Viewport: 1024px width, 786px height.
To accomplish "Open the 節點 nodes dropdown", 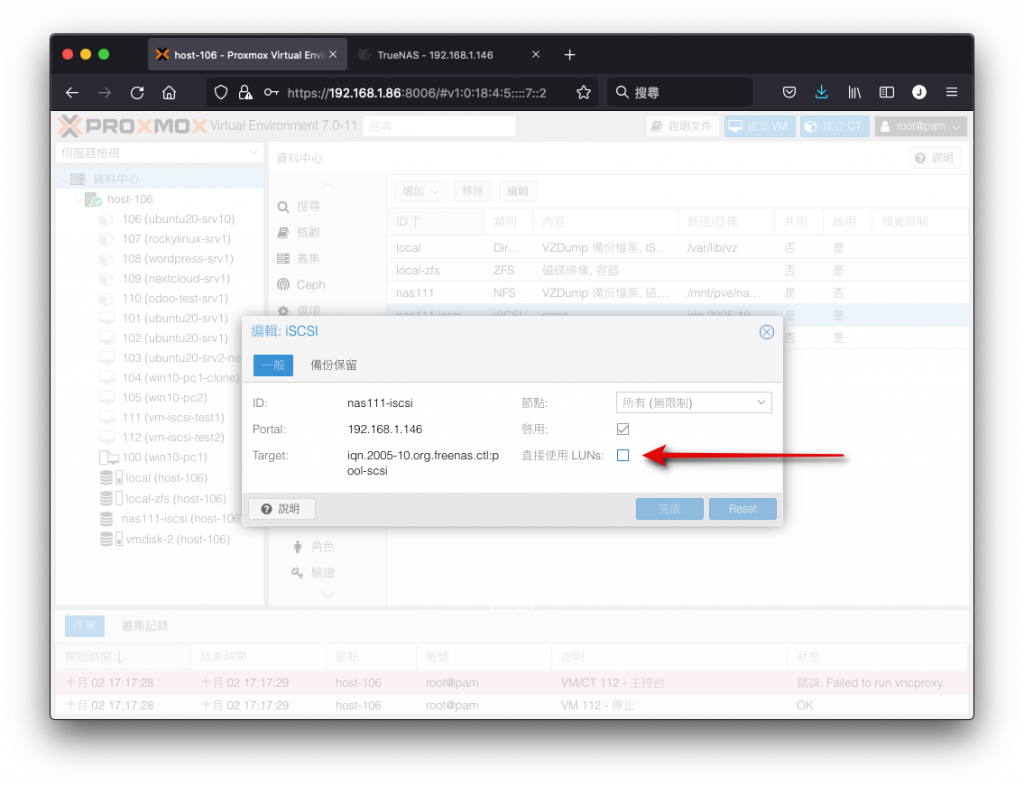I will pyautogui.click(x=694, y=403).
